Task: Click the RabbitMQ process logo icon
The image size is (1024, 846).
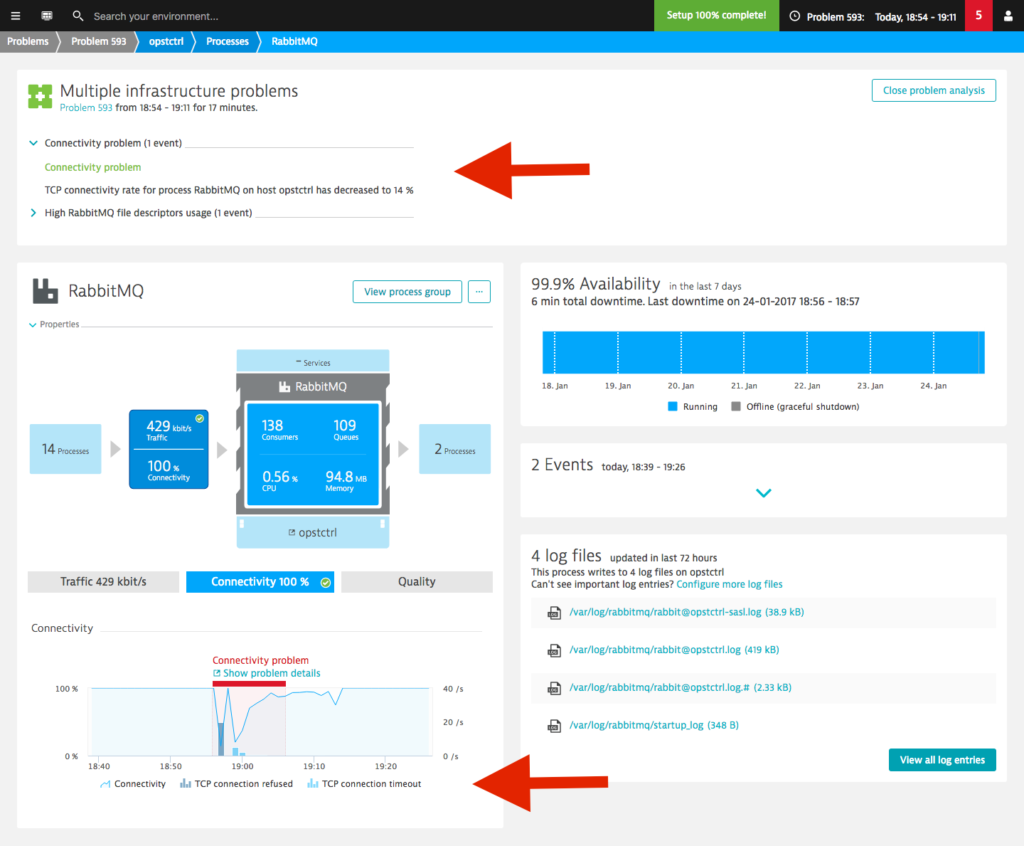Action: click(x=45, y=291)
